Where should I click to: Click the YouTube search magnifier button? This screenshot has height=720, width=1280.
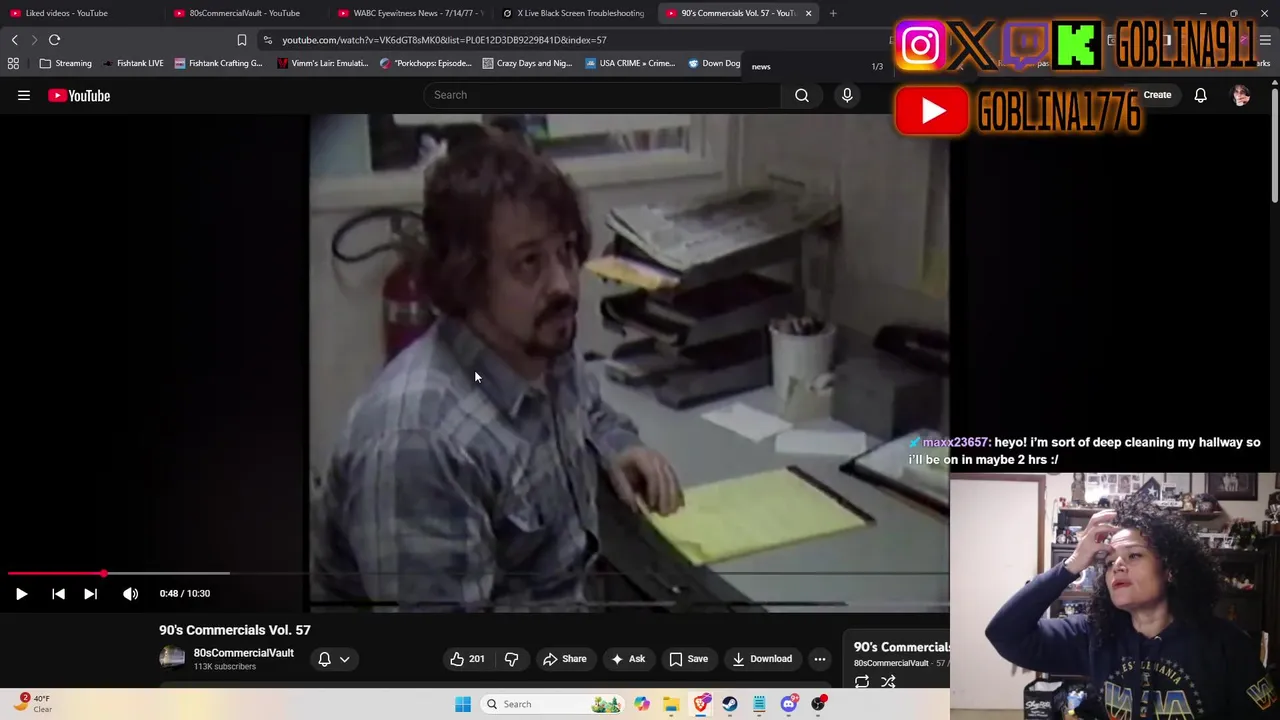coord(802,95)
